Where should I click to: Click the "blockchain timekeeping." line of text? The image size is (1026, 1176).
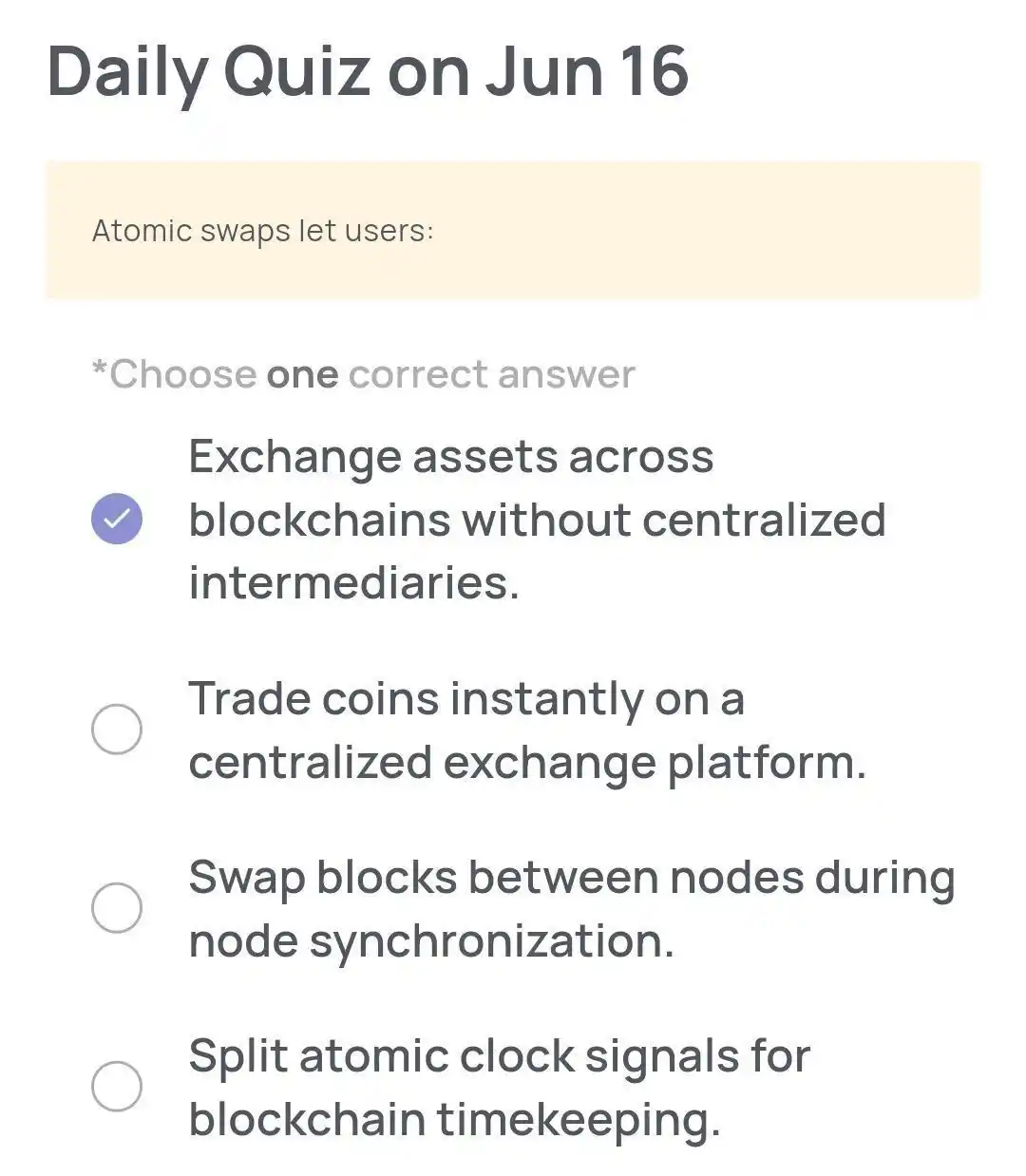[454, 1119]
